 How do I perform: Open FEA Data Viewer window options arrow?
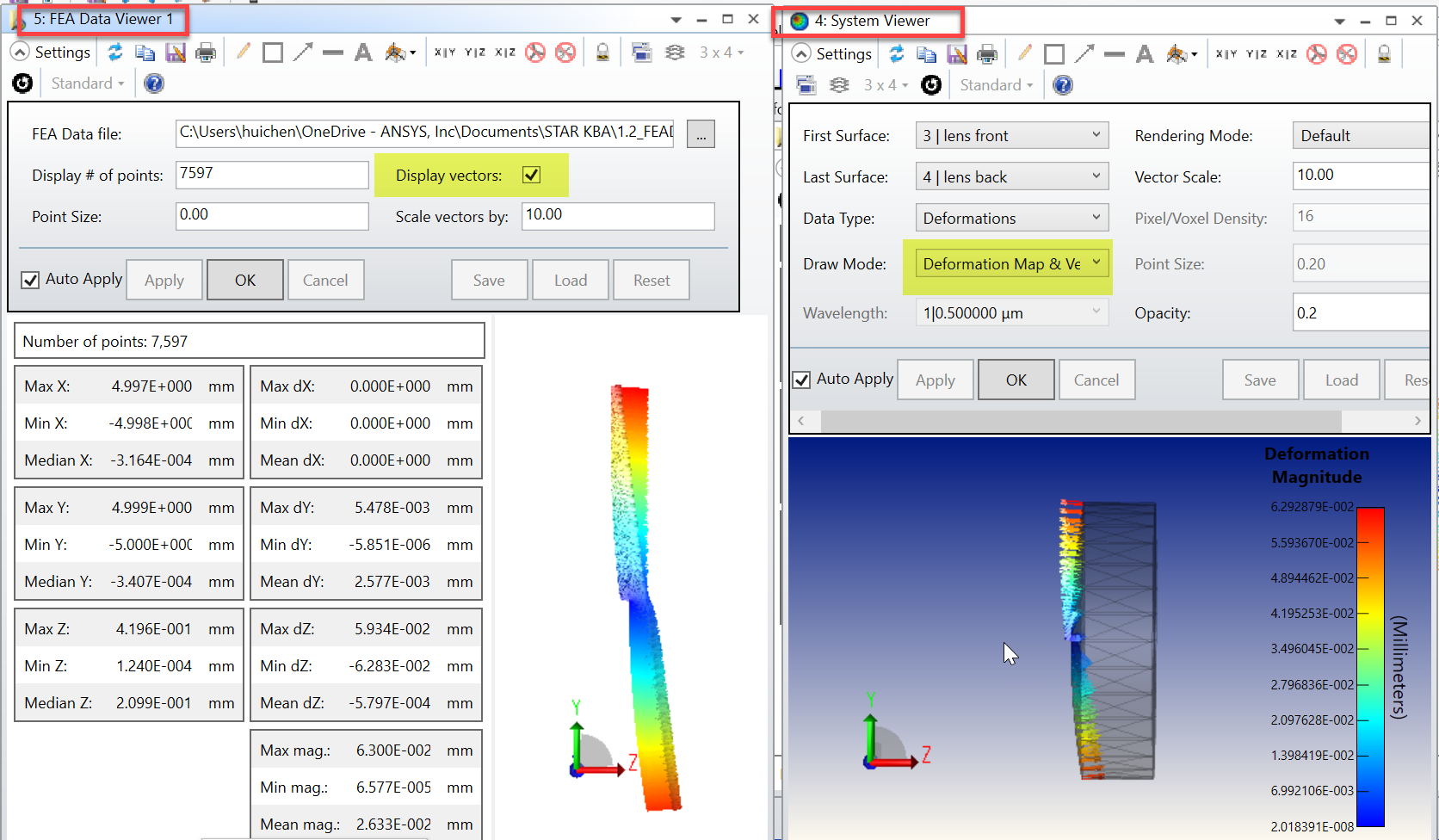pyautogui.click(x=676, y=20)
